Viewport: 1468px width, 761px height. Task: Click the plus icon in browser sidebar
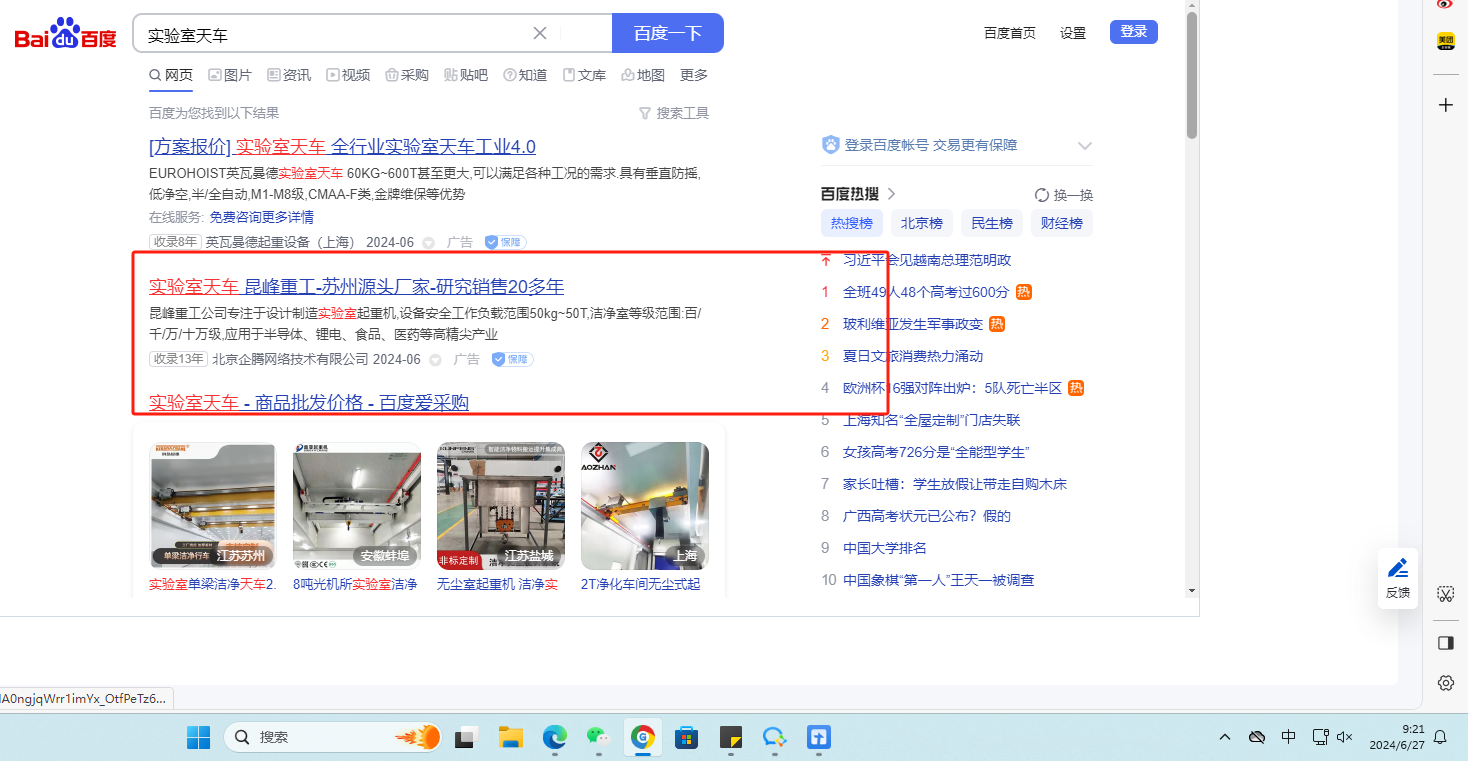(1445, 105)
